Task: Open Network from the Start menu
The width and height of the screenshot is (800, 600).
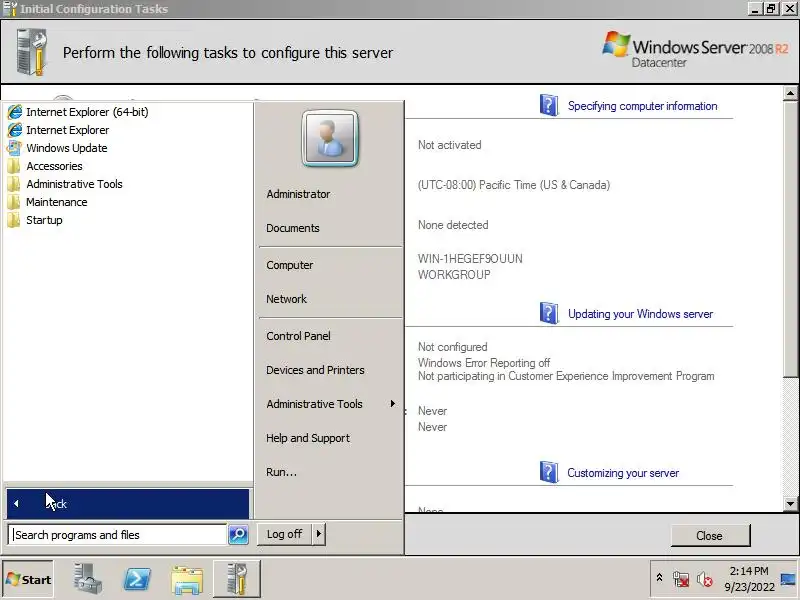Action: 286,299
